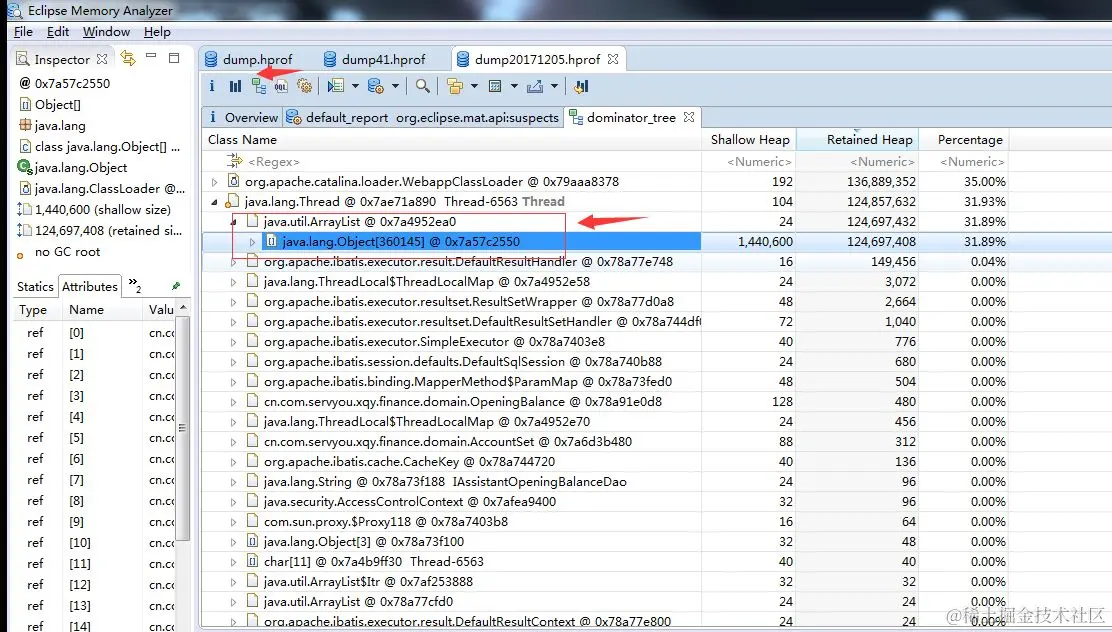Open the Group by dropdown arrow

(x=474, y=87)
